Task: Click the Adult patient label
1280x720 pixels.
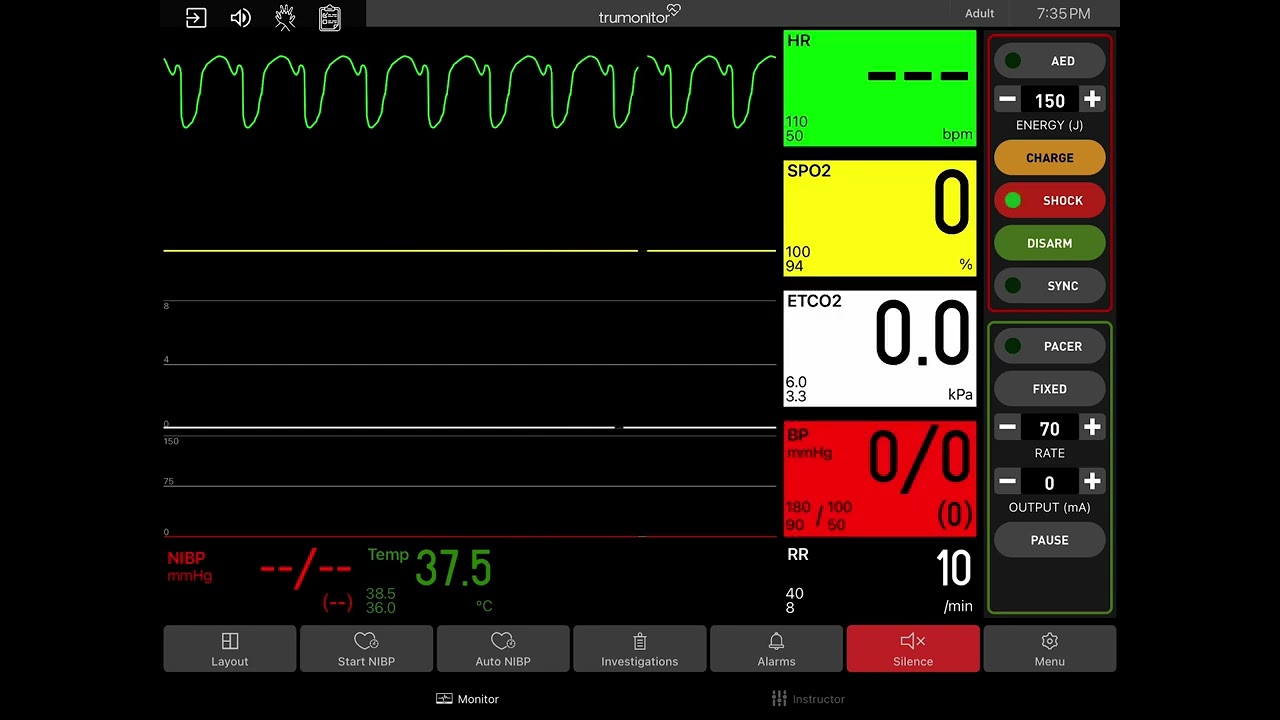Action: (x=980, y=13)
